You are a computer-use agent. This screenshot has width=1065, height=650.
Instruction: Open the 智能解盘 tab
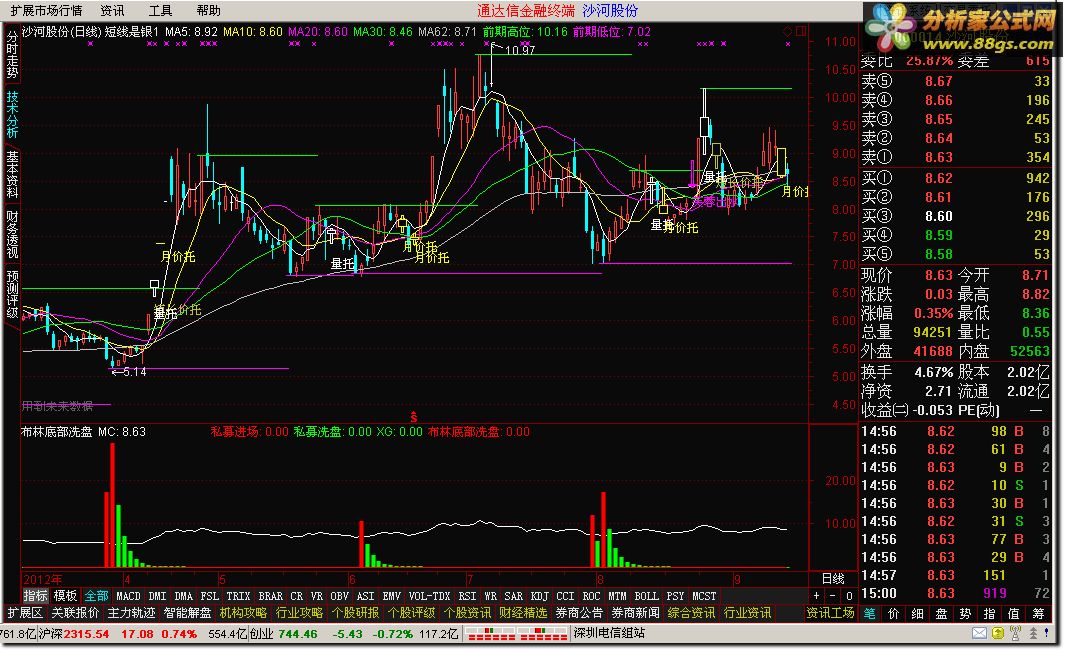coord(187,613)
